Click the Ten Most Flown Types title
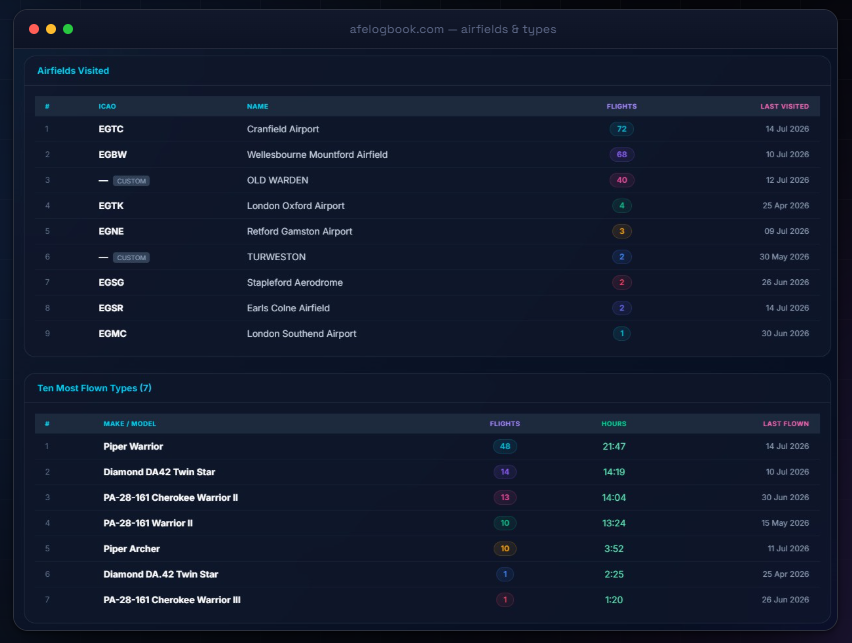852x643 pixels. [94, 389]
